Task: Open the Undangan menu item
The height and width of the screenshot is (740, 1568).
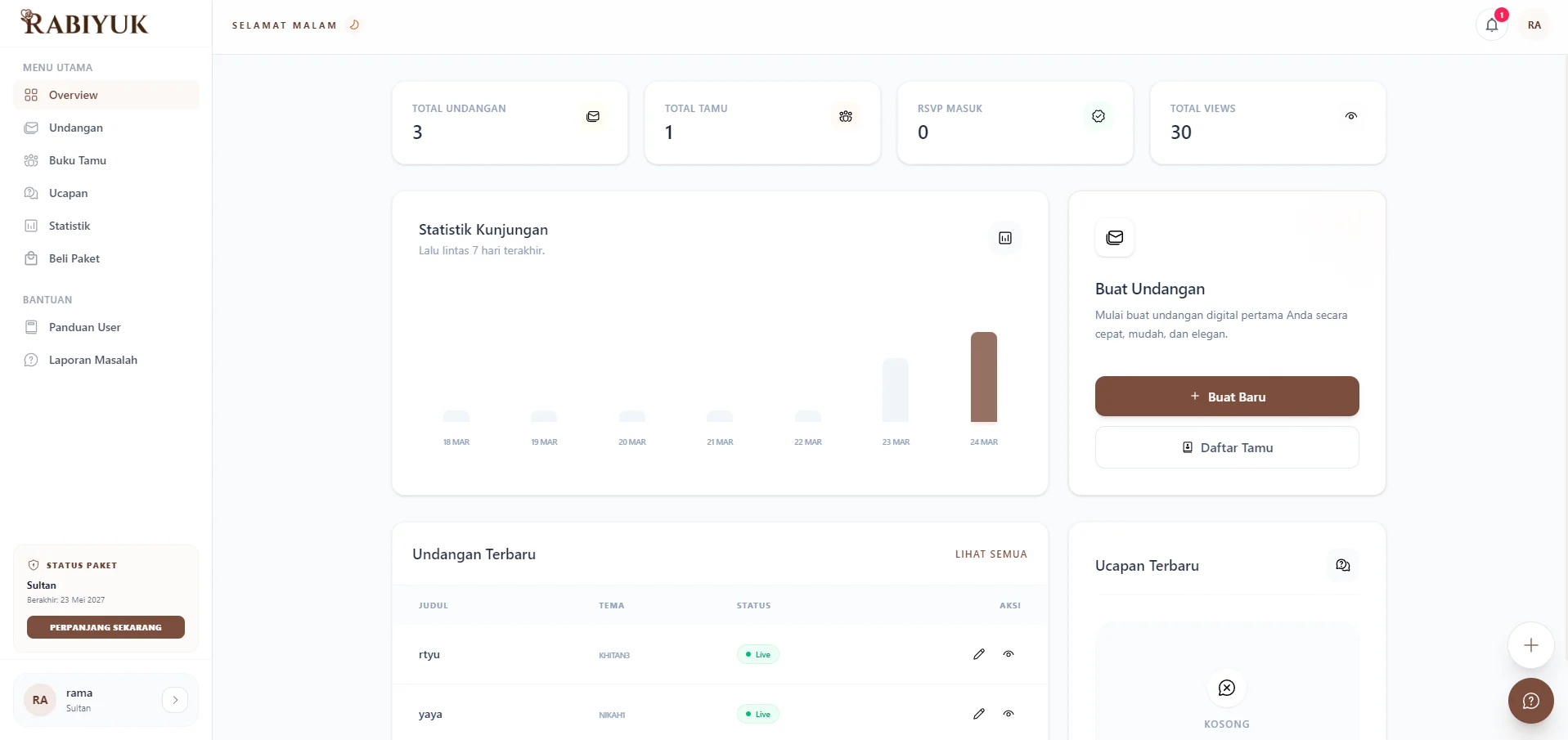Action: pos(75,128)
